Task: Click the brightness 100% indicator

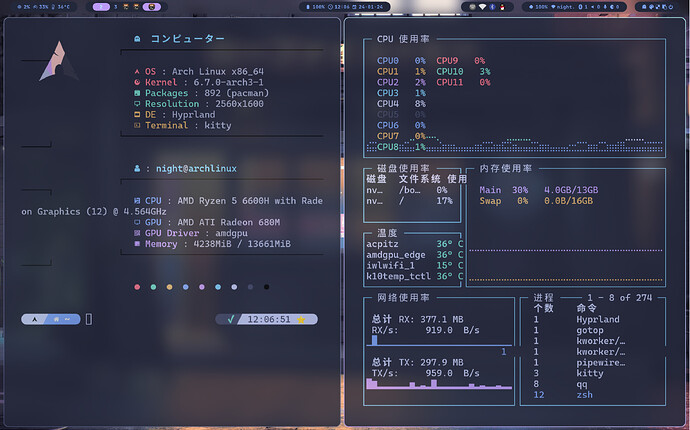Action: tap(538, 7)
